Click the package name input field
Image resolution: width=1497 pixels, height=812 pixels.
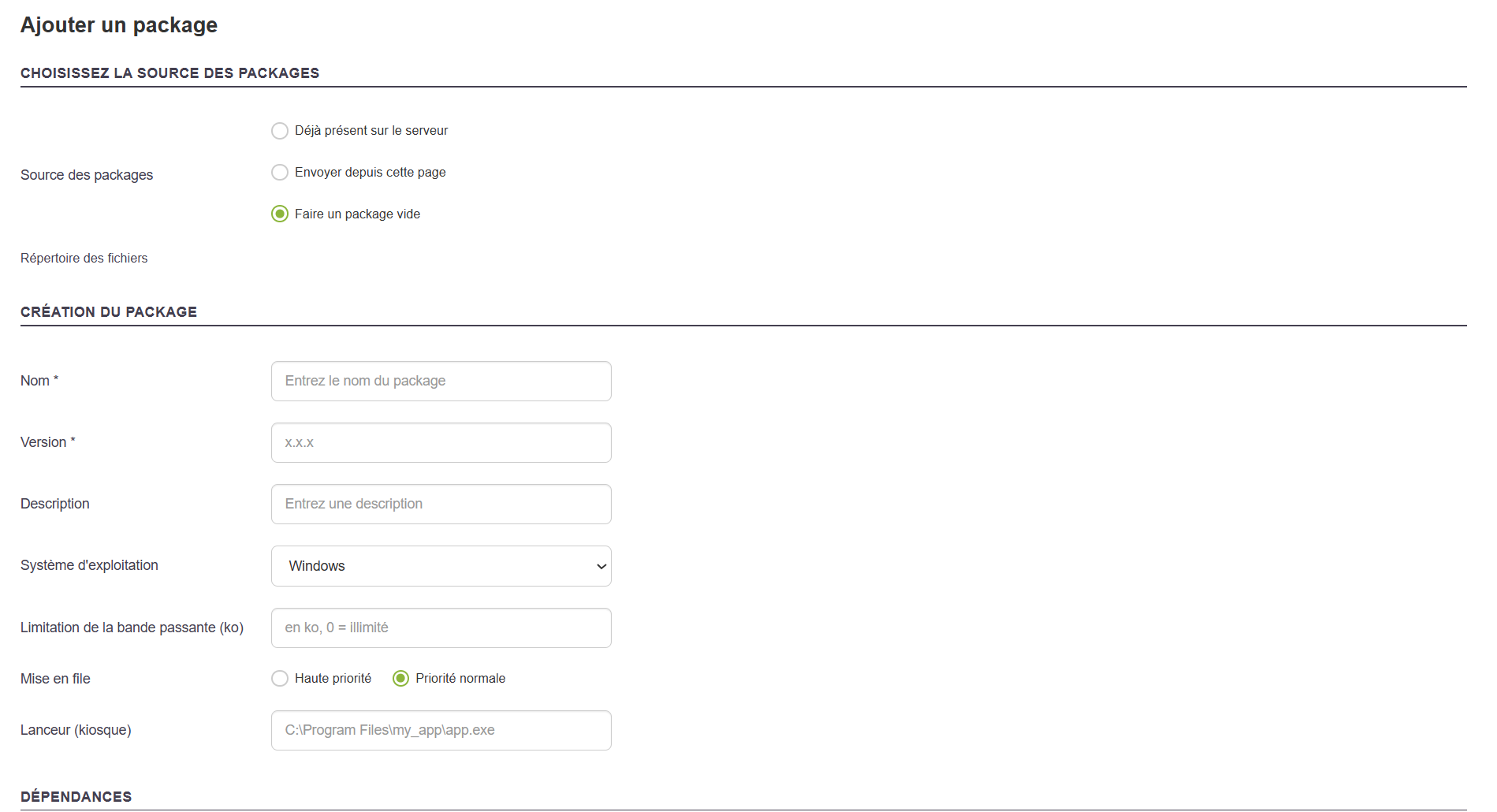[441, 382]
